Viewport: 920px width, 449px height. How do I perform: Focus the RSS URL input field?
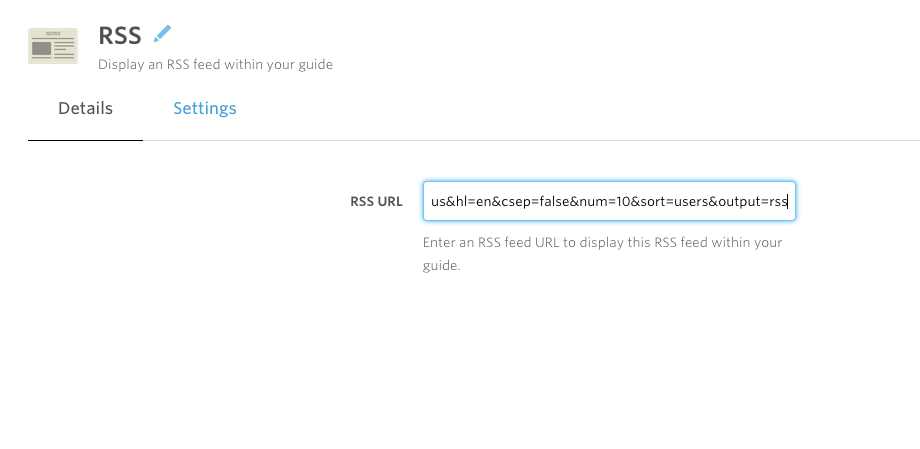coord(609,201)
